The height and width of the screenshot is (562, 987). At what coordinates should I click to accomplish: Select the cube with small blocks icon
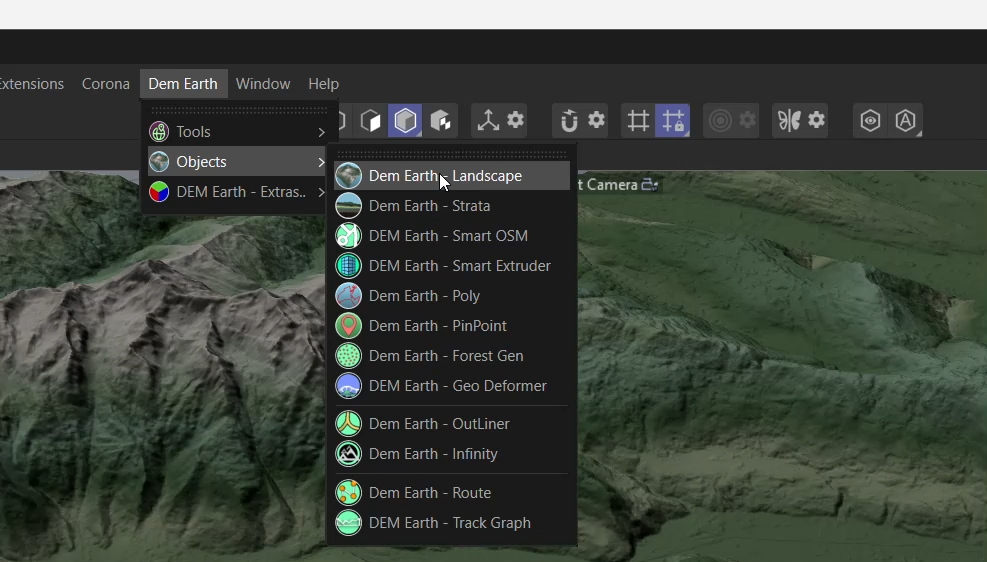coord(440,120)
